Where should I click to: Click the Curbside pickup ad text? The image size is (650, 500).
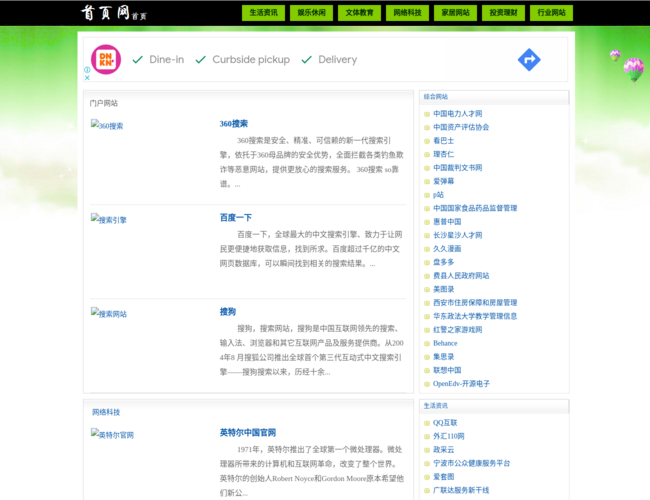tap(251, 60)
